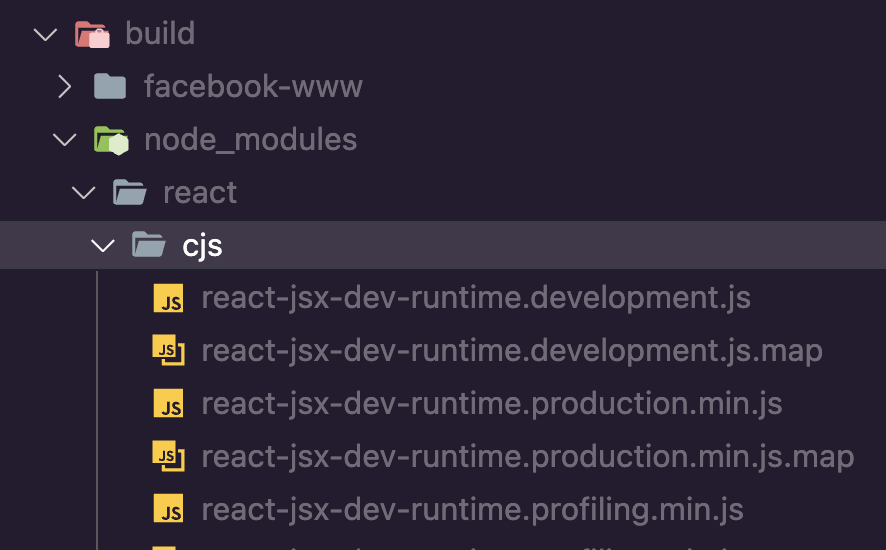Select the facebook-www folder label
The height and width of the screenshot is (550, 886).
pyautogui.click(x=253, y=86)
